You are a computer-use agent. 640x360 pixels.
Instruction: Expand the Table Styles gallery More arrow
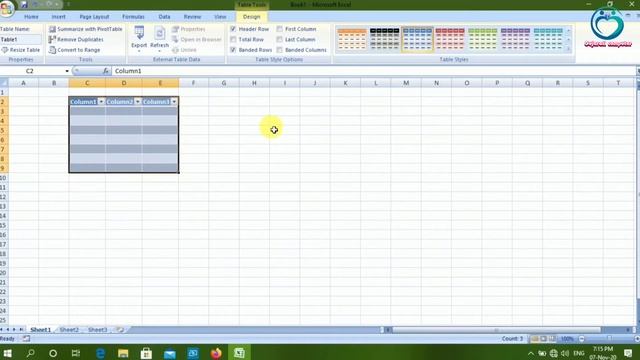[569, 49]
